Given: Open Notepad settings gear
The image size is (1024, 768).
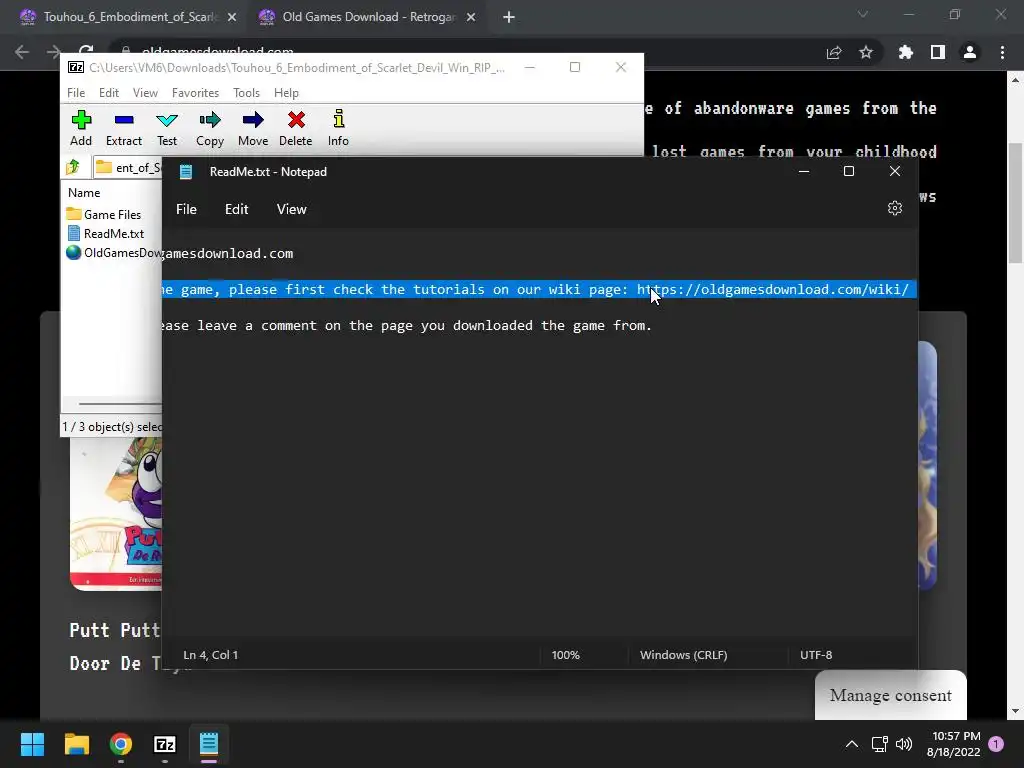Looking at the screenshot, I should [895, 208].
